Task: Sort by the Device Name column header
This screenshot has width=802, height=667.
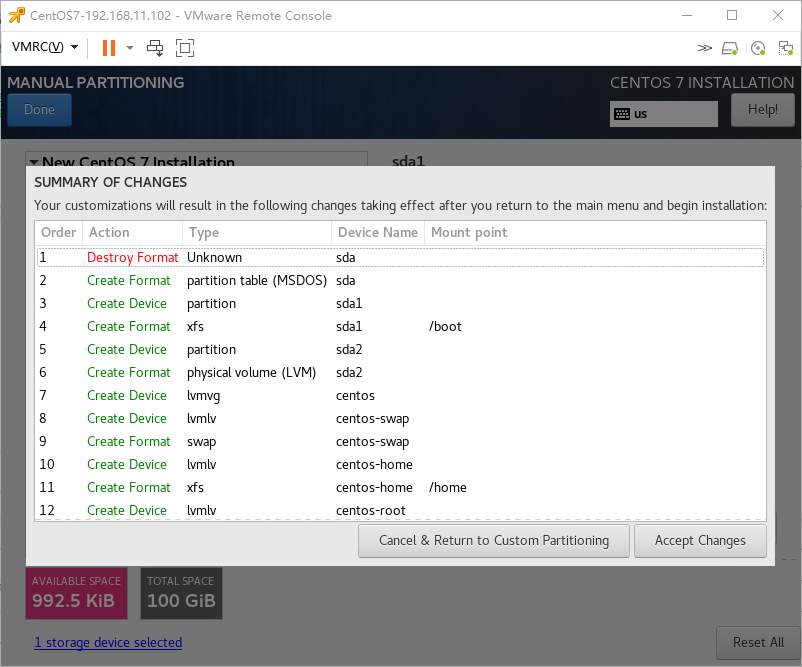Action: [378, 233]
